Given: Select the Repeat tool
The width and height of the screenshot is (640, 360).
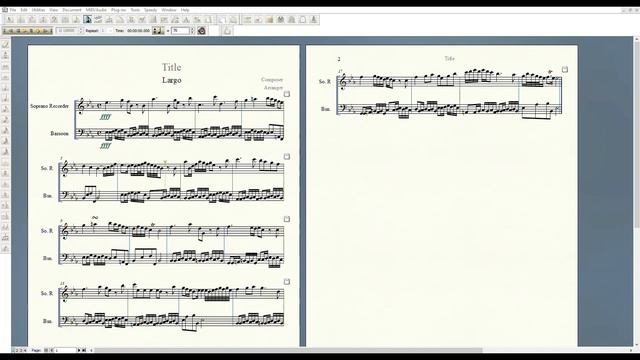Looking at the screenshot, I should [x=153, y=19].
